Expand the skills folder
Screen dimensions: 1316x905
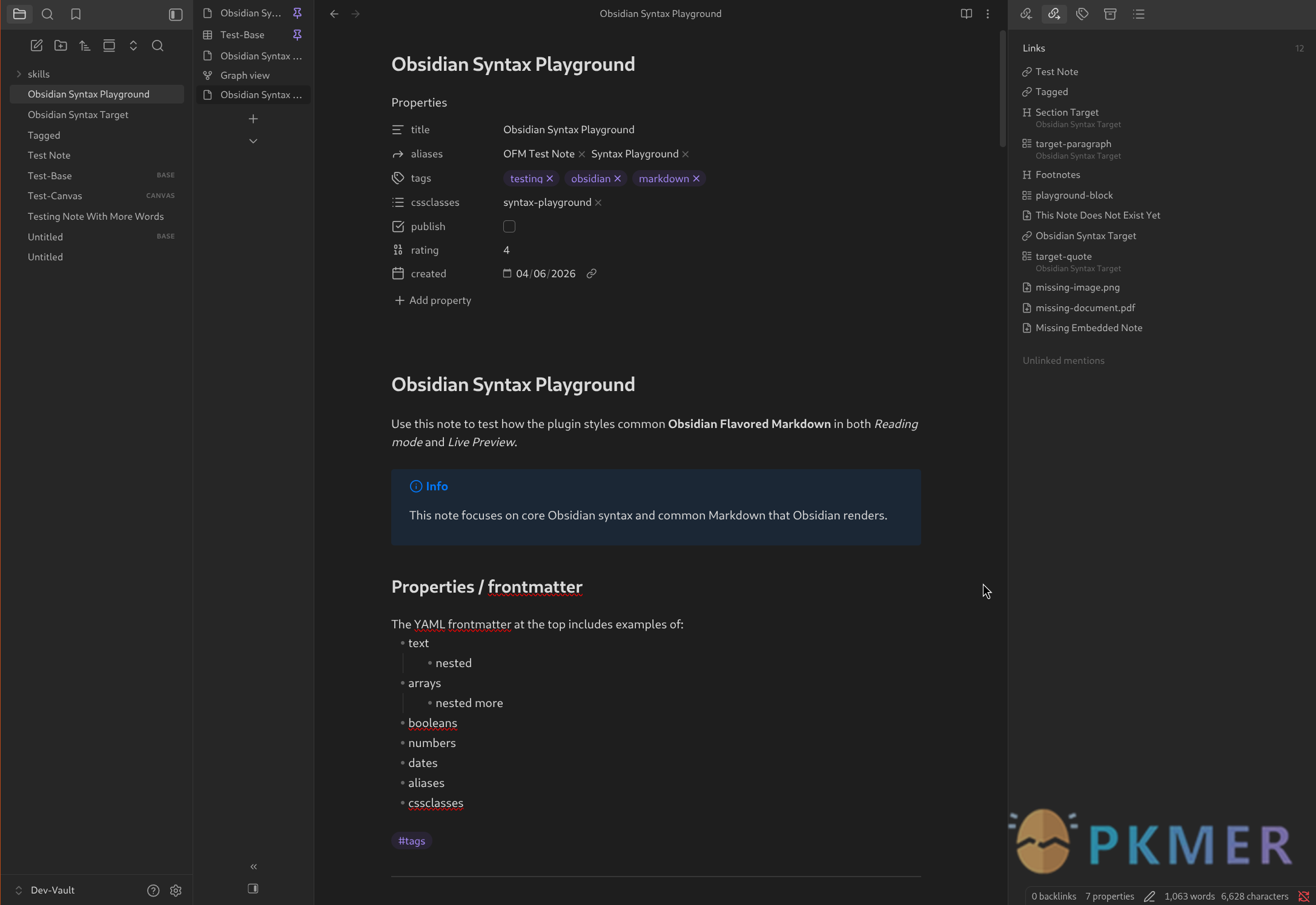click(x=19, y=74)
